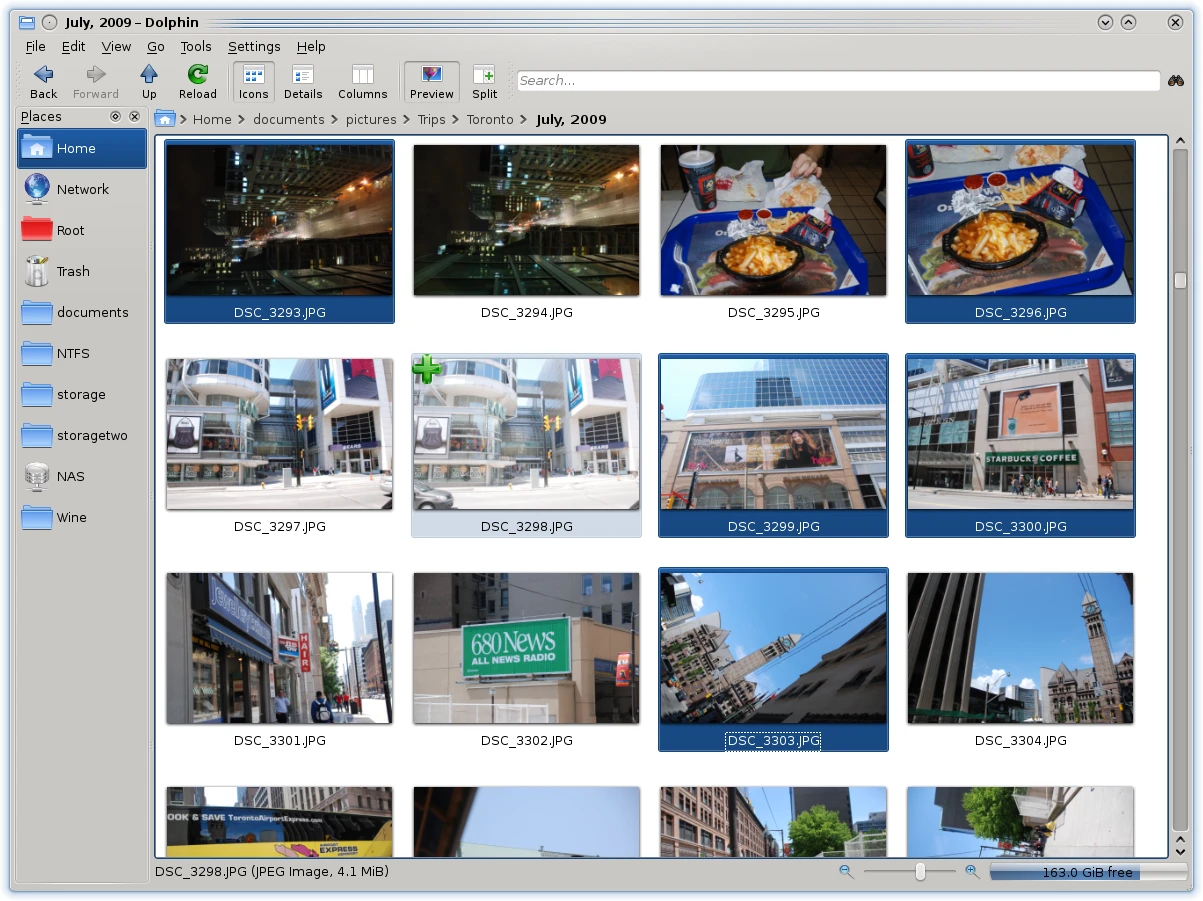Switch to Icons view mode
The image size is (1203, 901).
pyautogui.click(x=253, y=82)
